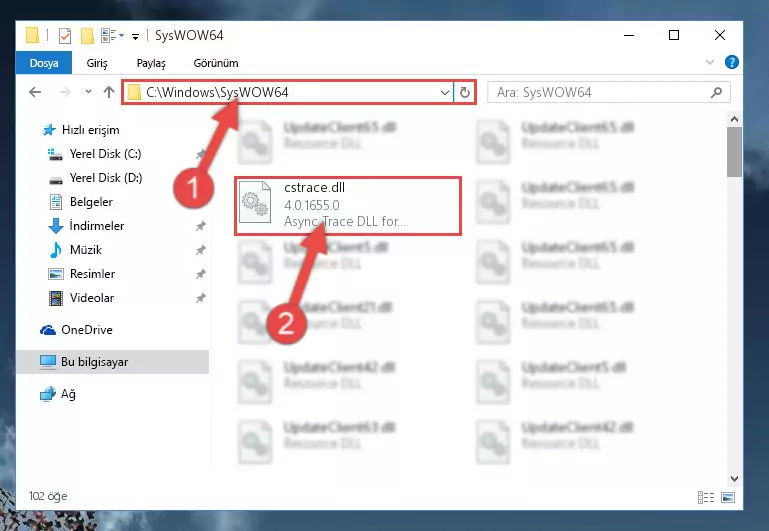Click the Videolar film strip icon
769x531 pixels.
(x=56, y=298)
